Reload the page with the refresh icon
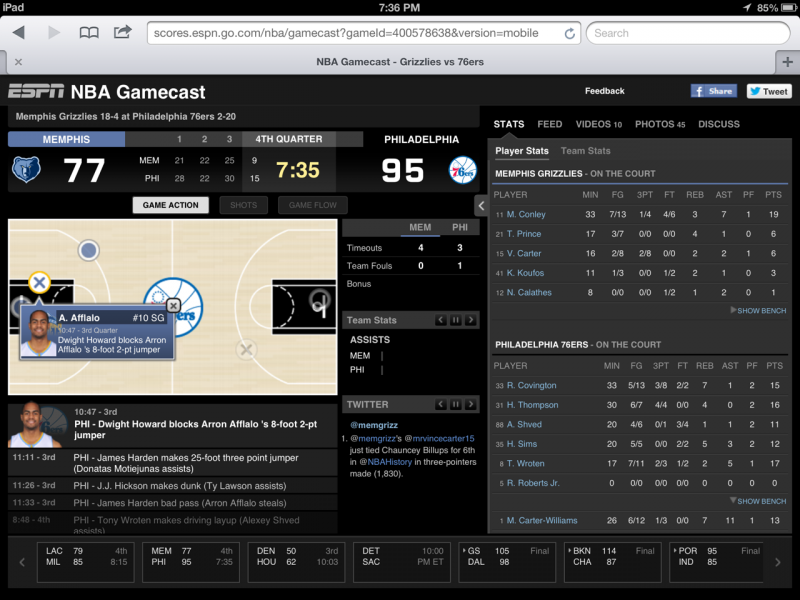The image size is (800, 600). [569, 34]
